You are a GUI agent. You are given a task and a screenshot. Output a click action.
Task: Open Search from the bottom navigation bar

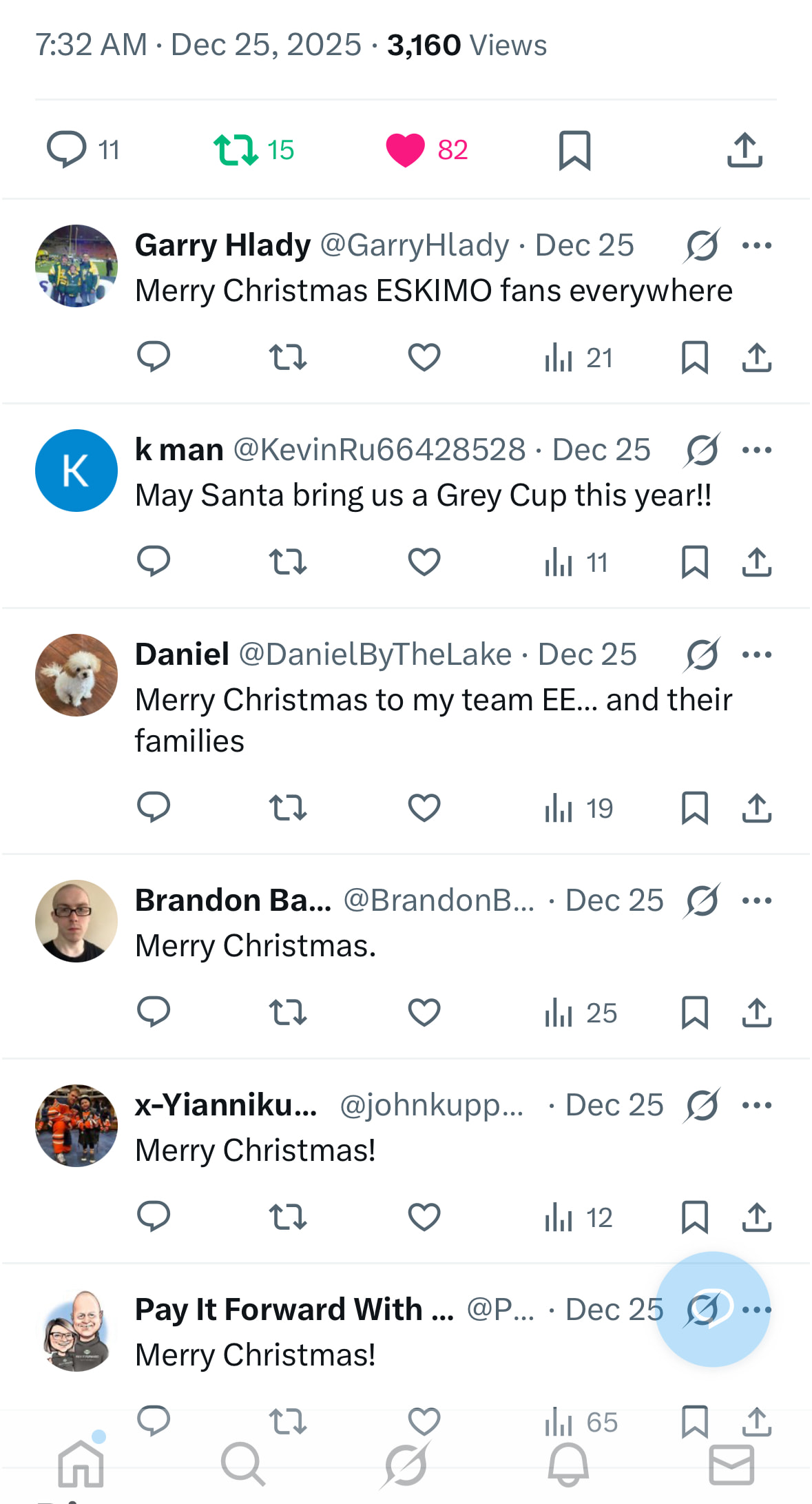point(242,1464)
